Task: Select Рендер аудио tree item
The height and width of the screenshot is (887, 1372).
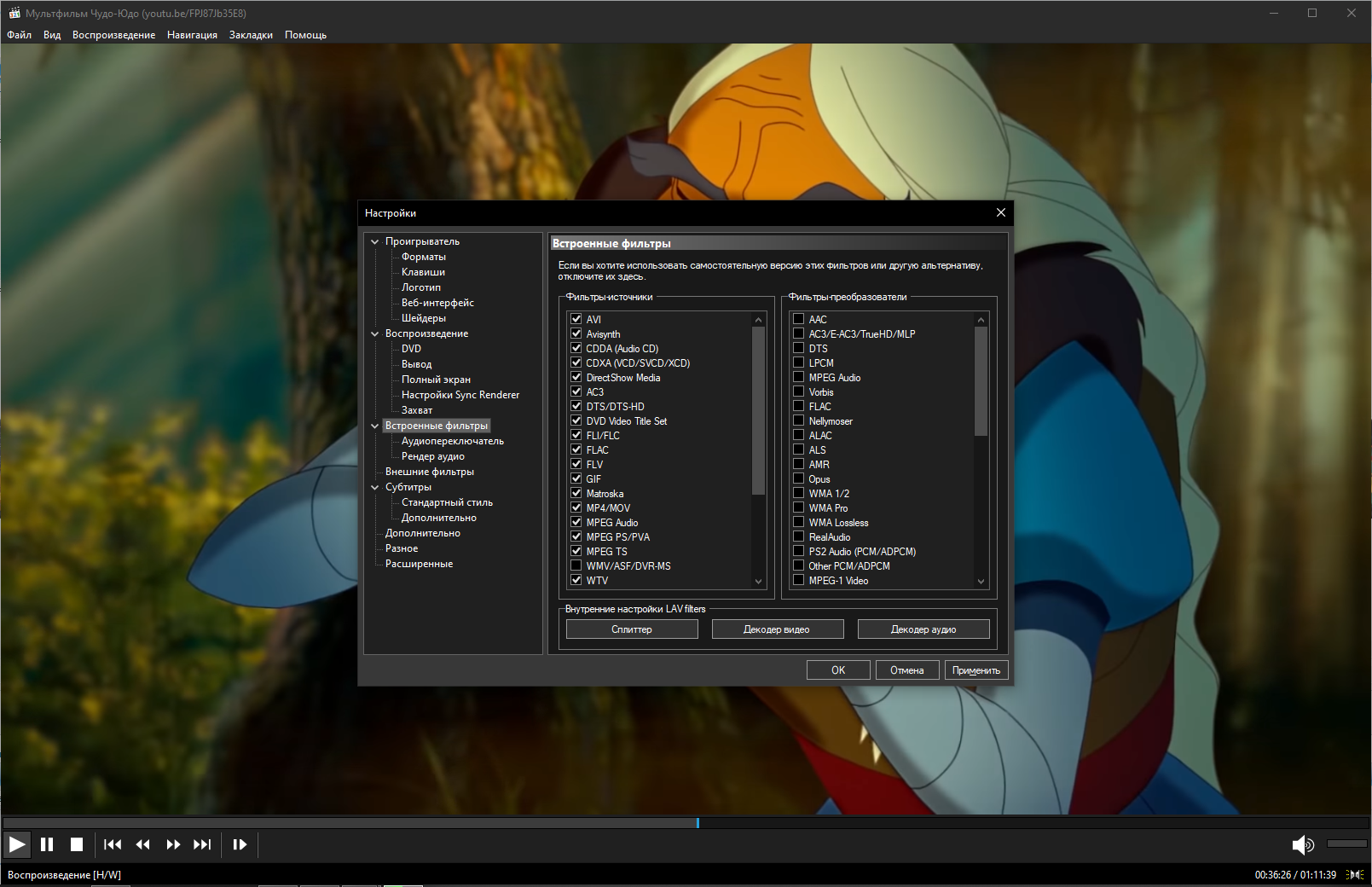Action: click(433, 456)
